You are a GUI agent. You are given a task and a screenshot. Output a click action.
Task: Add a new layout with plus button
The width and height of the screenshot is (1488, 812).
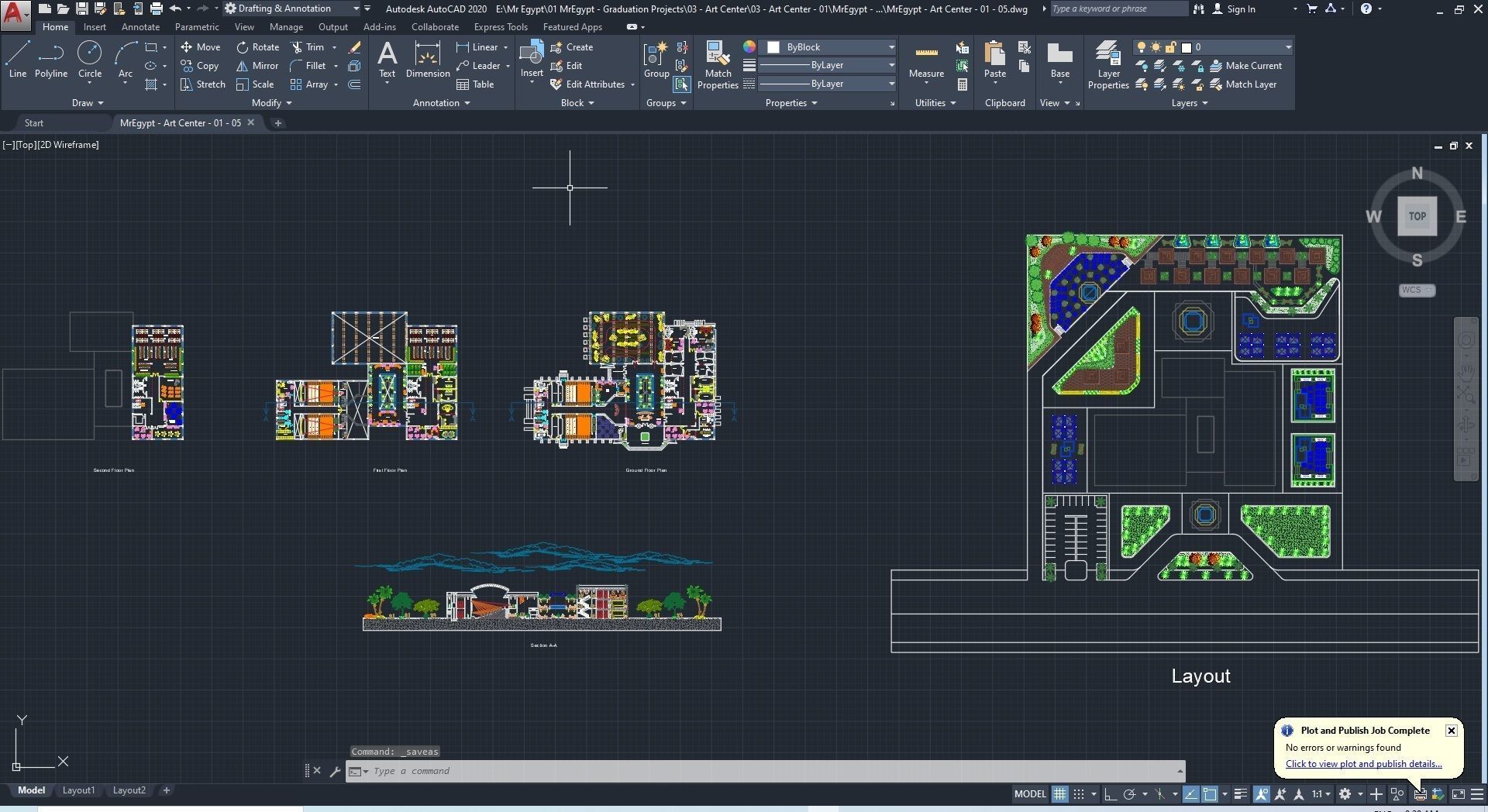pos(166,790)
